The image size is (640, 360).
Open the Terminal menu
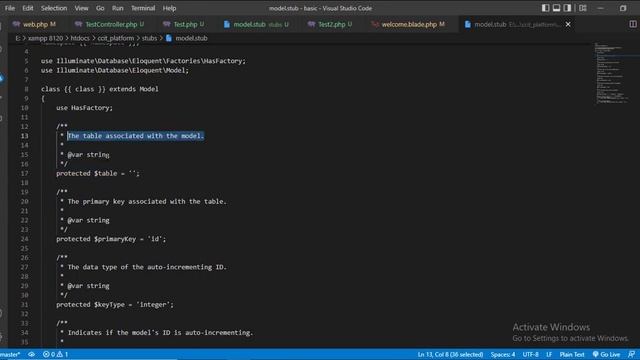[x=143, y=8]
